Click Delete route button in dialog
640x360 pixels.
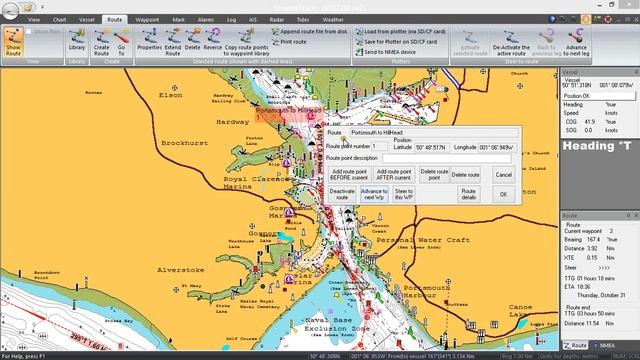pos(465,175)
